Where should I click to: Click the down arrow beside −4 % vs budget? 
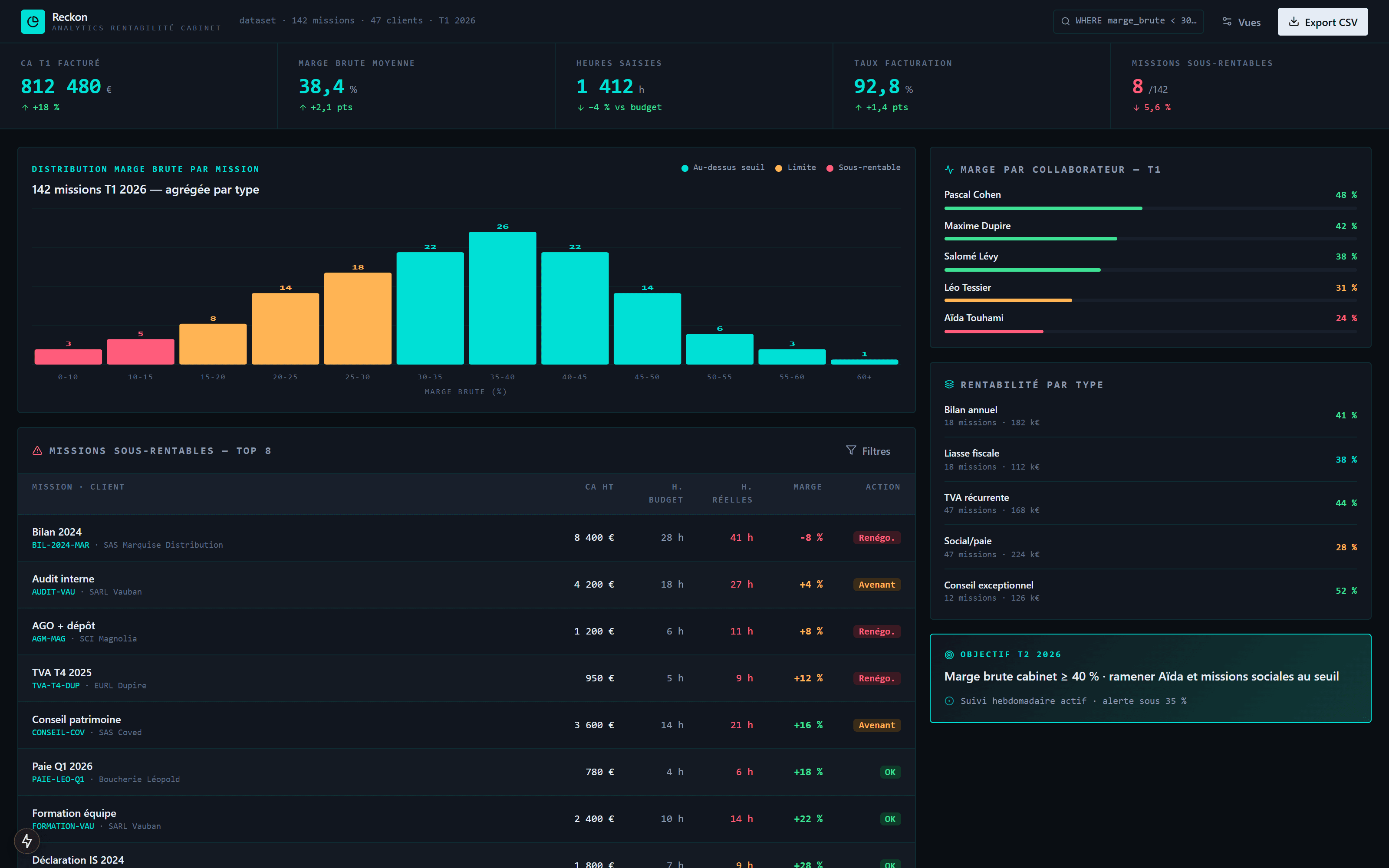[581, 107]
